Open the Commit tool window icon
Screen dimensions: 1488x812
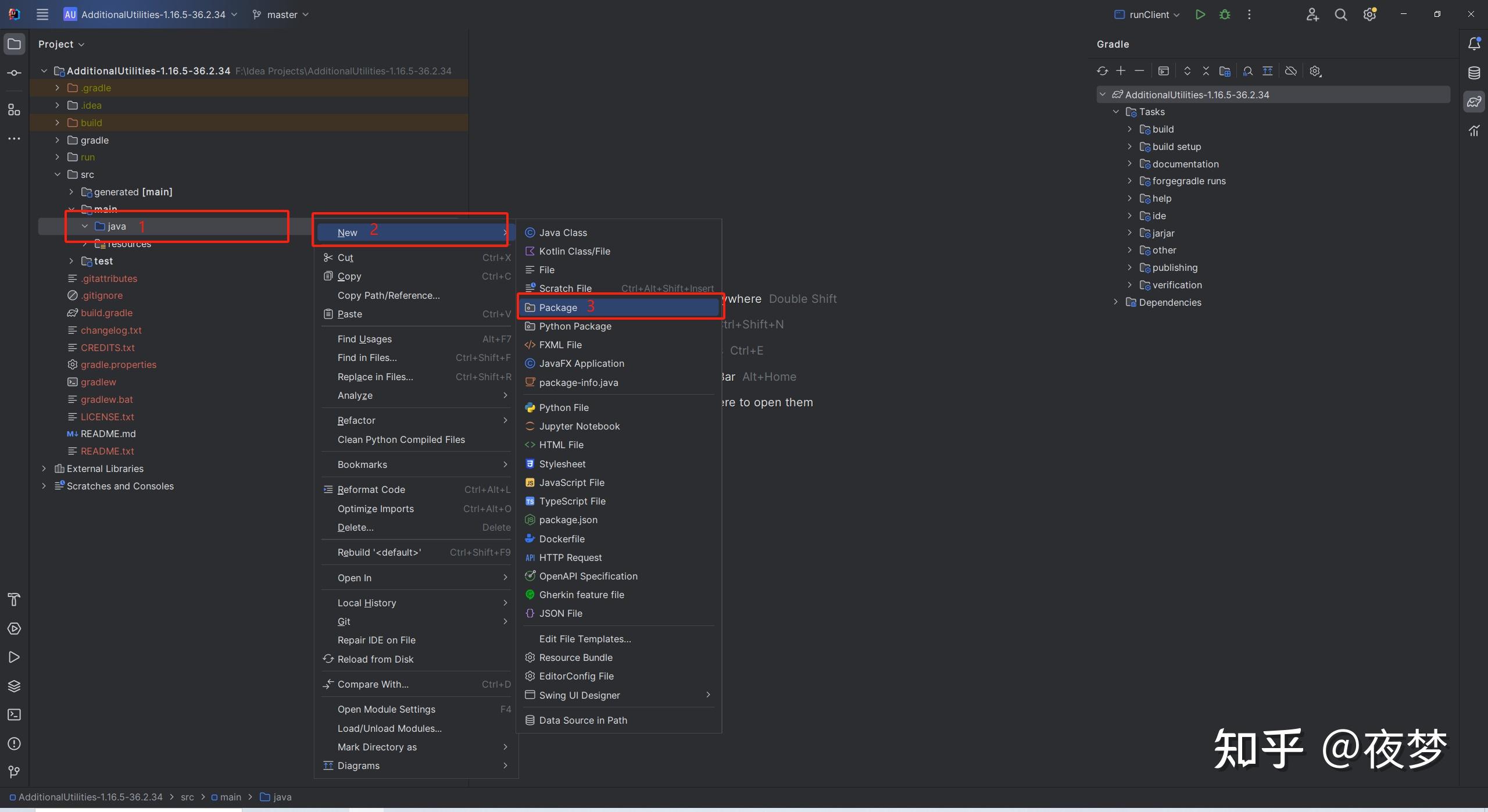click(x=15, y=73)
